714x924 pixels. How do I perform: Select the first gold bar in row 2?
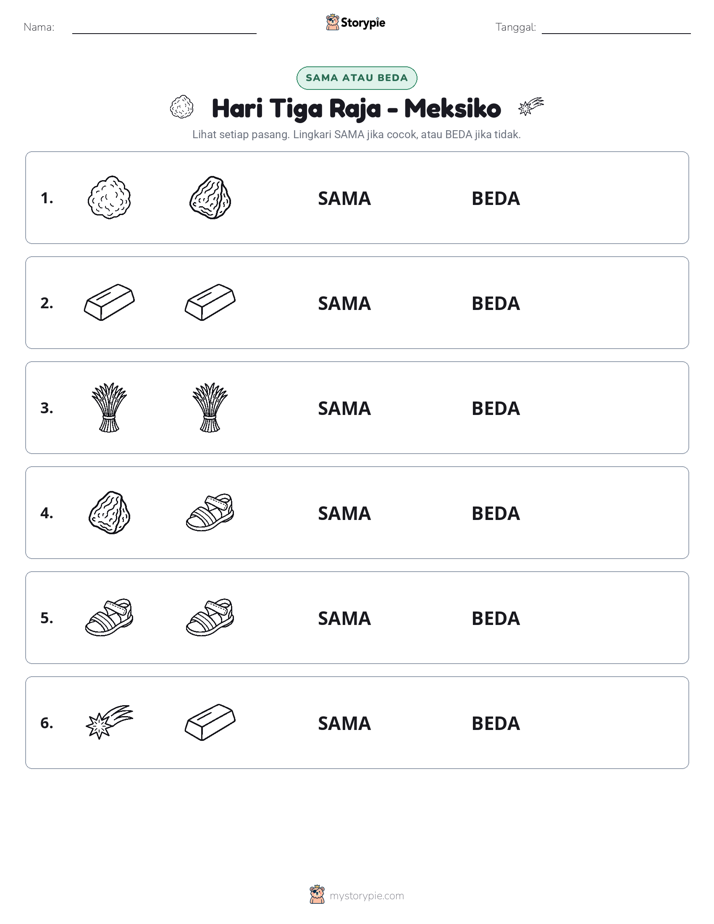coord(109,303)
